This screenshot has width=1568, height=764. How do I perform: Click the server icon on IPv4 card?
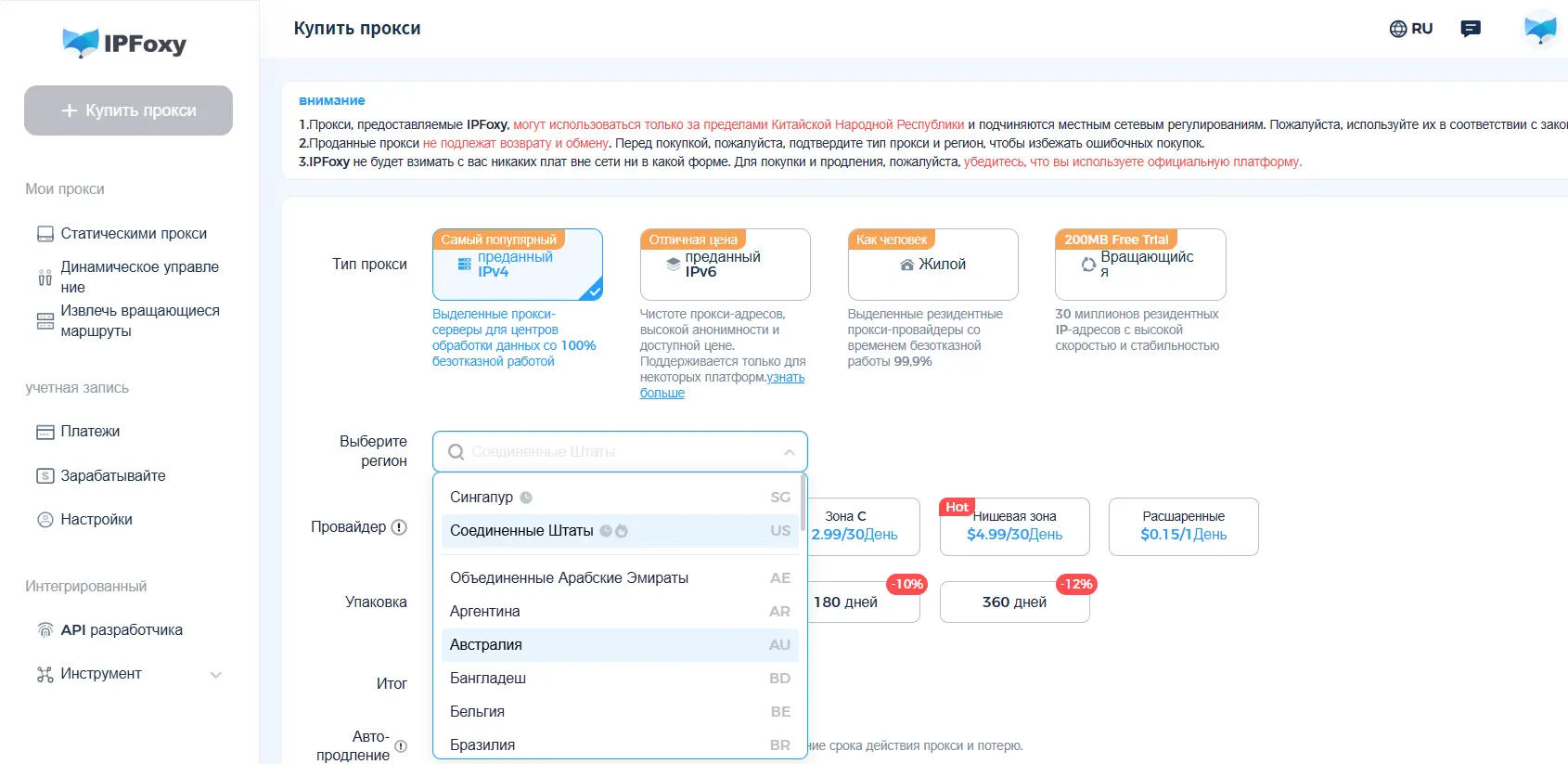tap(465, 265)
